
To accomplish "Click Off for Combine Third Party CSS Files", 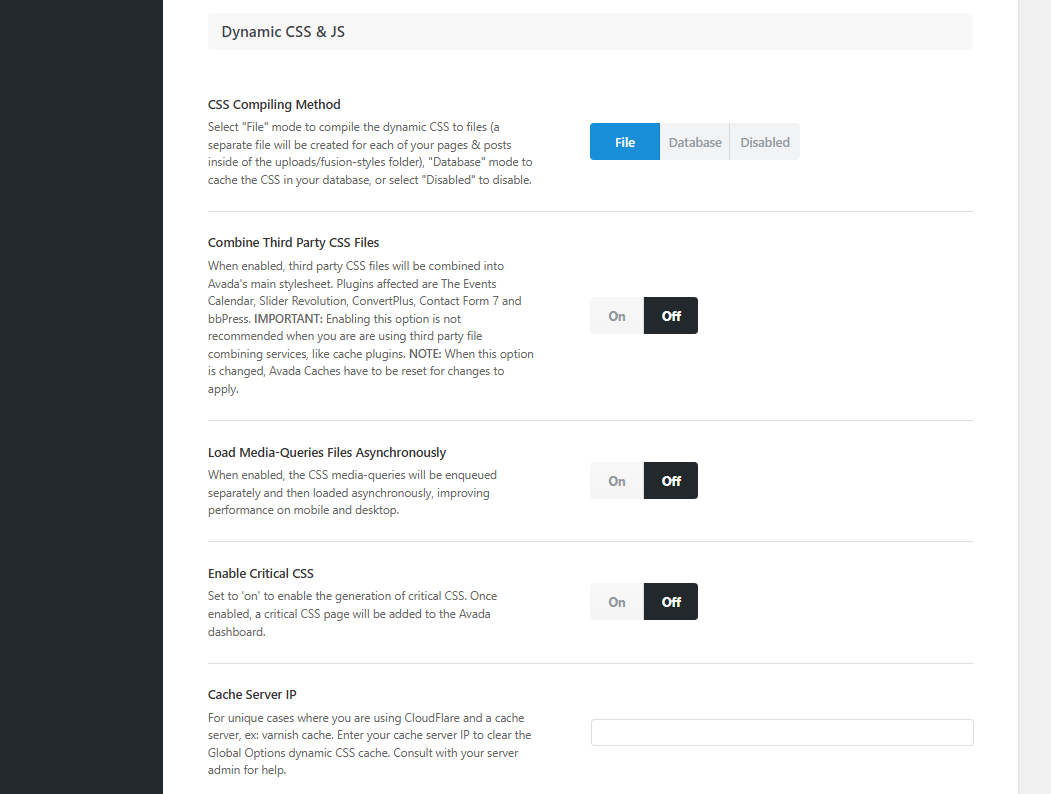I will pyautogui.click(x=671, y=316).
